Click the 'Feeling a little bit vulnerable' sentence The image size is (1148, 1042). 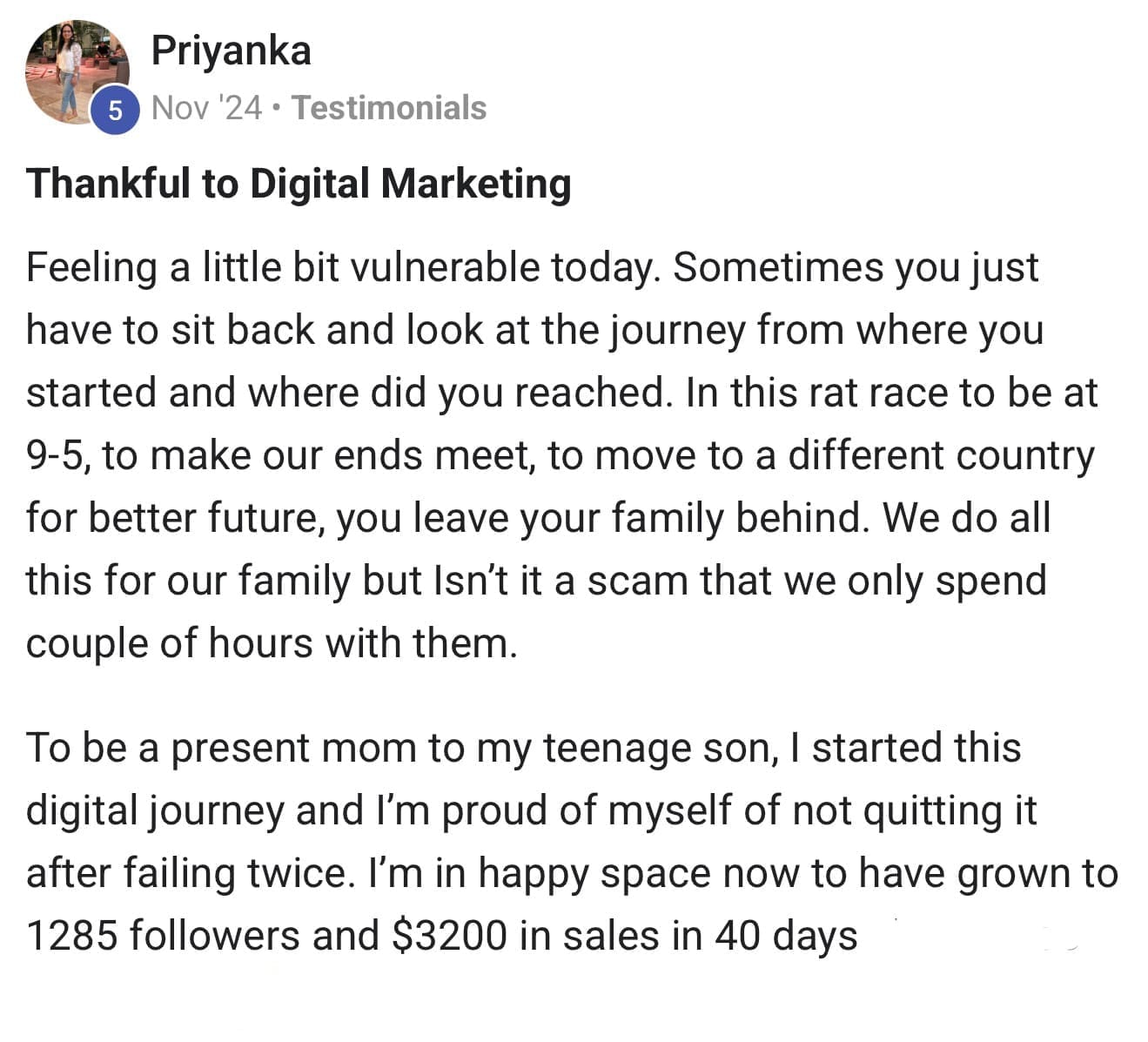[339, 267]
